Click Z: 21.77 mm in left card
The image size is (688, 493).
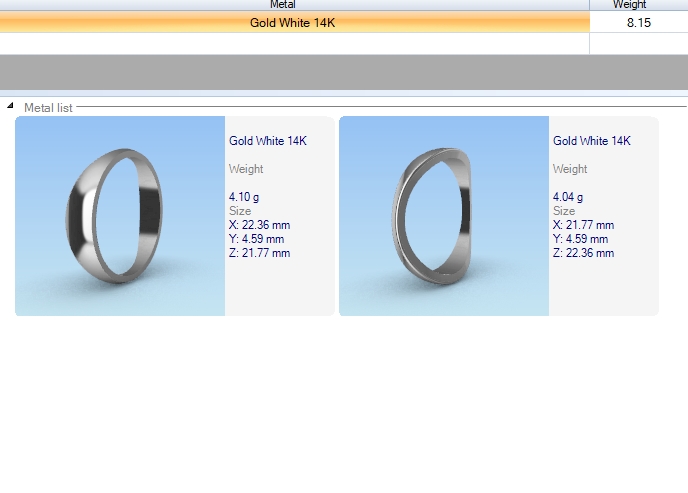260,253
